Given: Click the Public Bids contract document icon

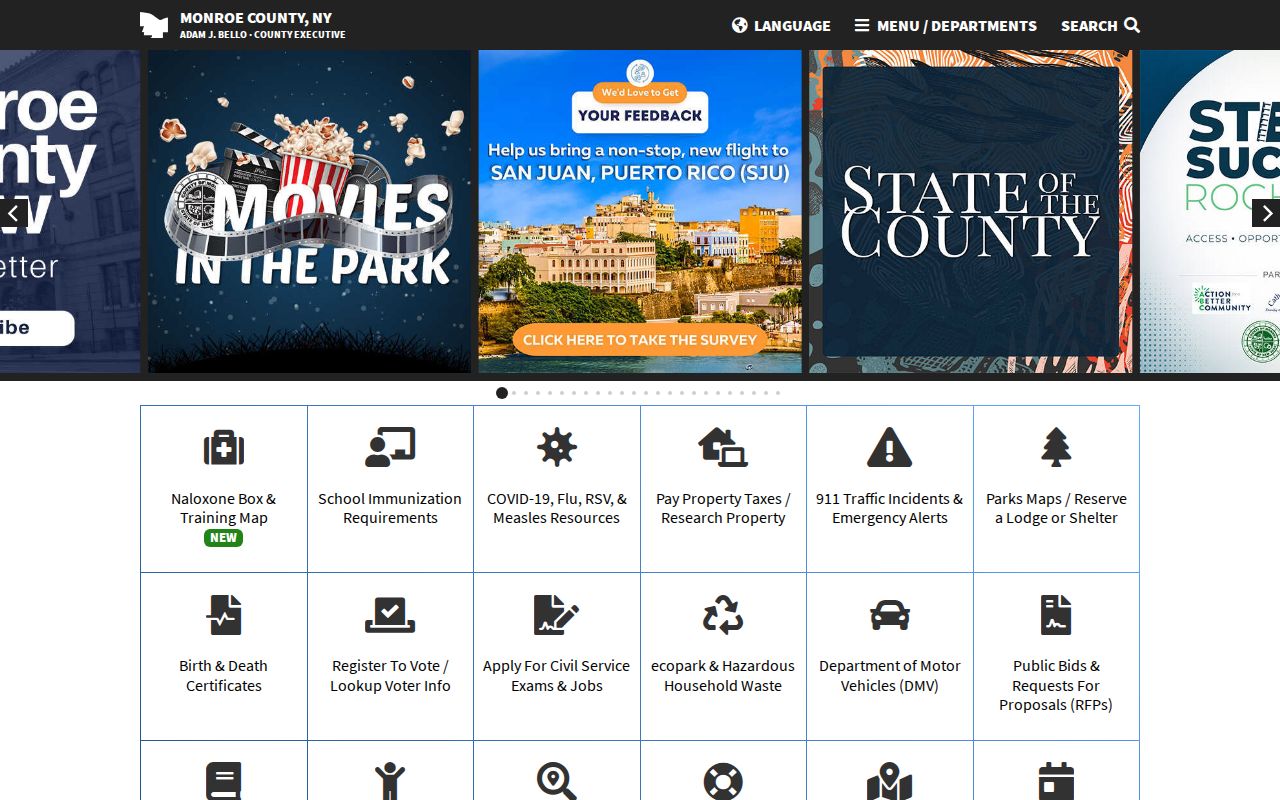Looking at the screenshot, I should click(x=1056, y=615).
